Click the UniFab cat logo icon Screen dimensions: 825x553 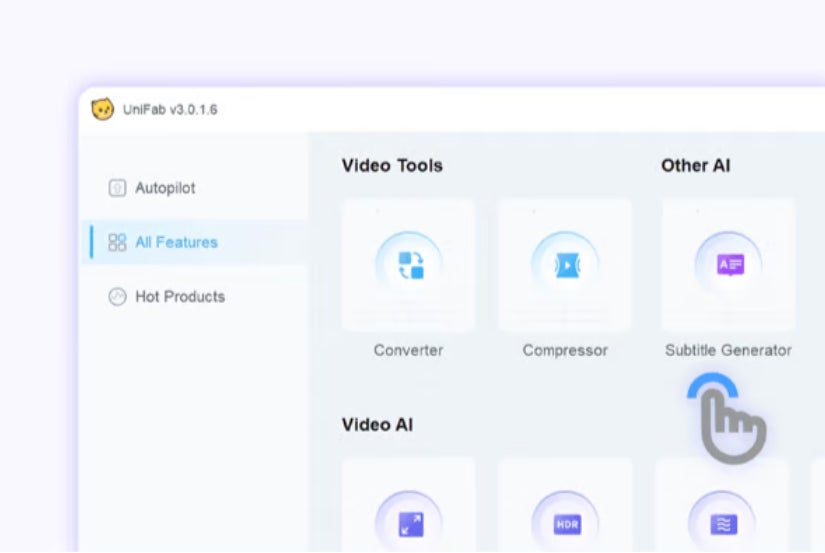pyautogui.click(x=102, y=109)
